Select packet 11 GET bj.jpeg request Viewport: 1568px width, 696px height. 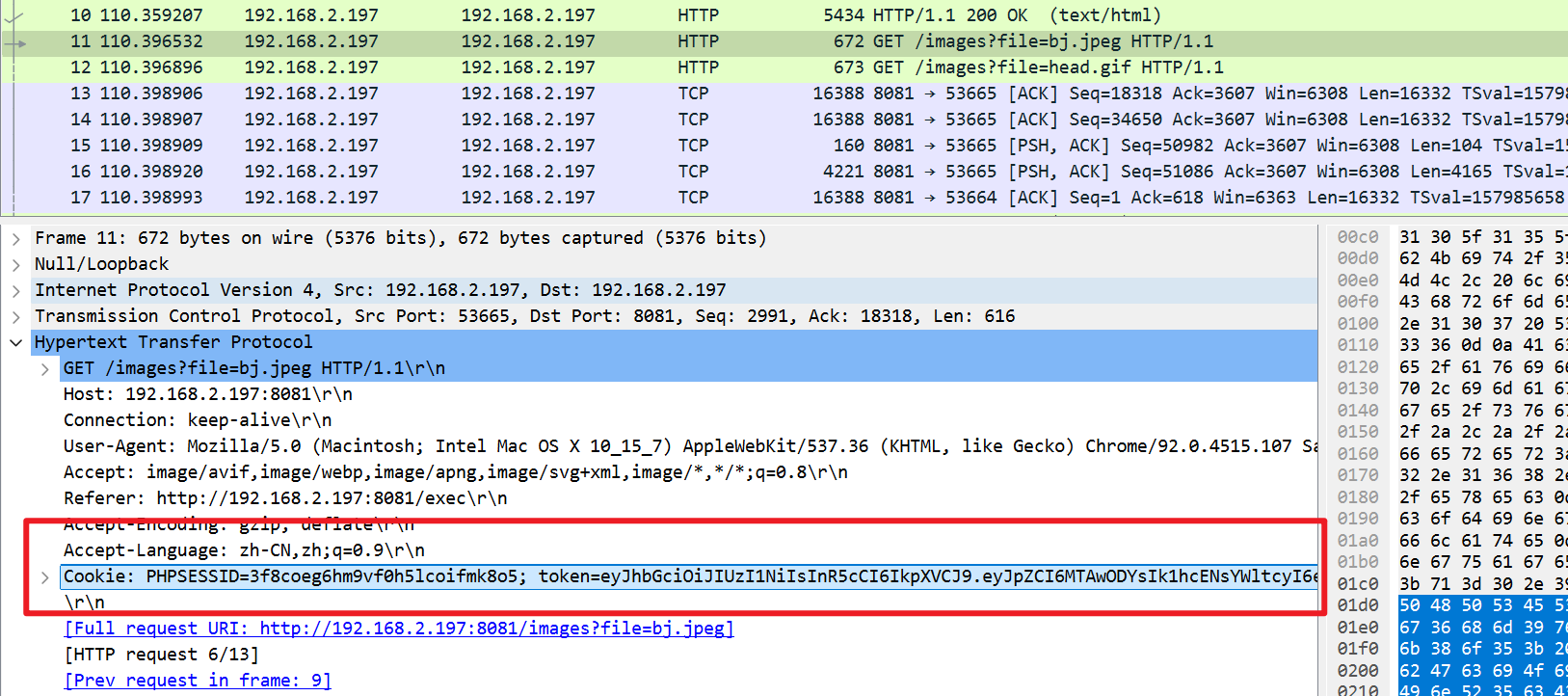tap(784, 41)
